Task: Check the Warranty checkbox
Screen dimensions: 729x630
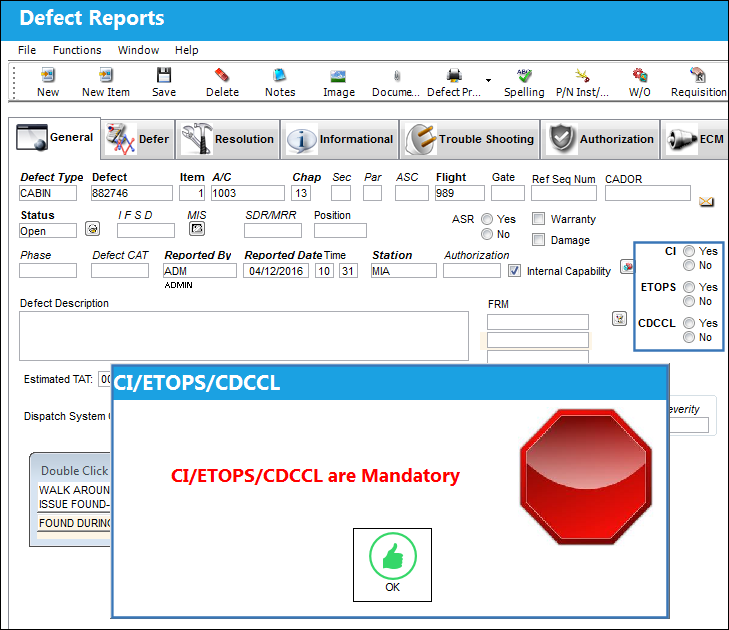Action: [538, 219]
